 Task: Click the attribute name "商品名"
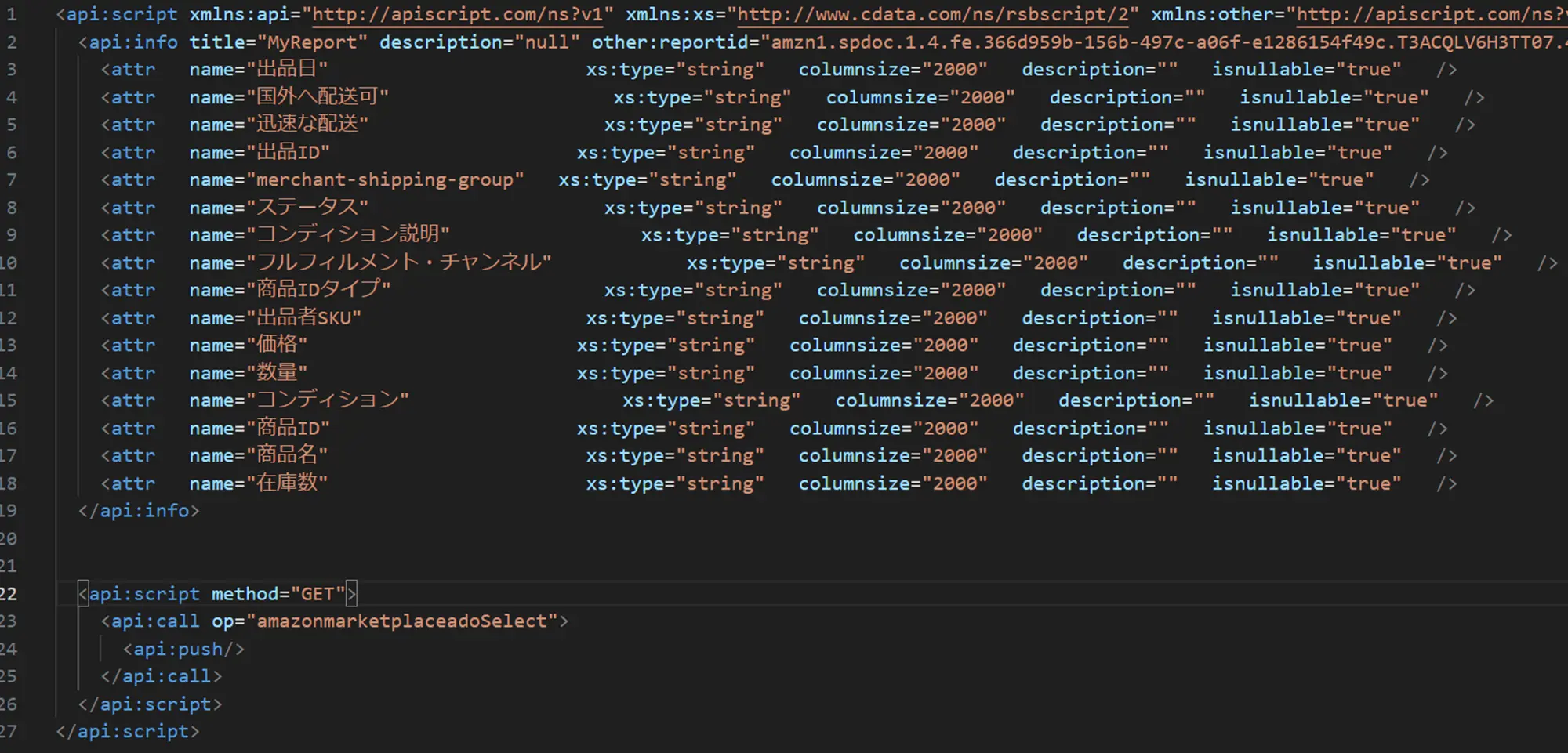tap(287, 456)
